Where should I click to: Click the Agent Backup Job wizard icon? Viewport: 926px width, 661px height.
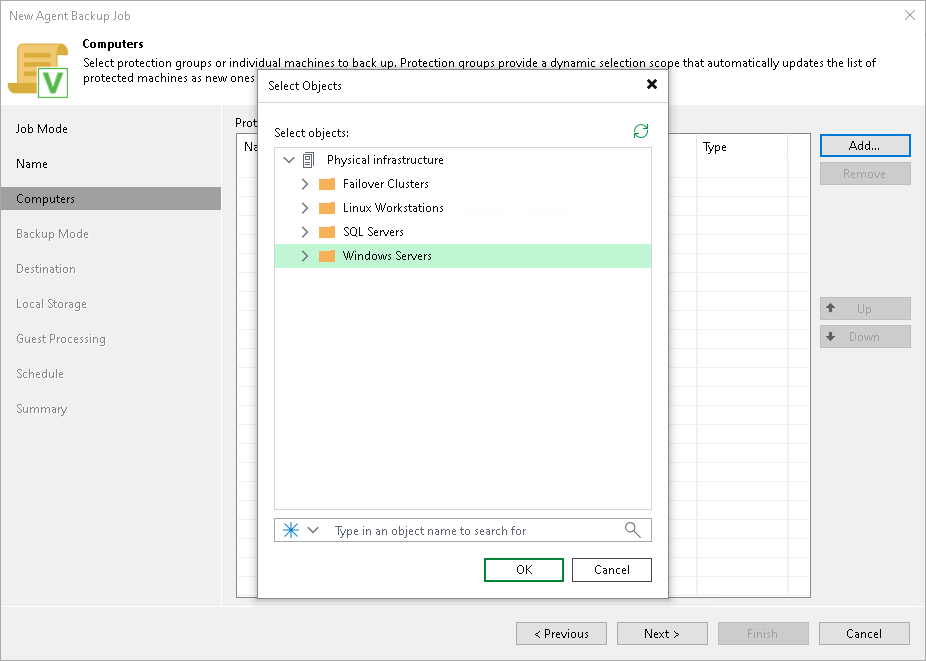38,70
